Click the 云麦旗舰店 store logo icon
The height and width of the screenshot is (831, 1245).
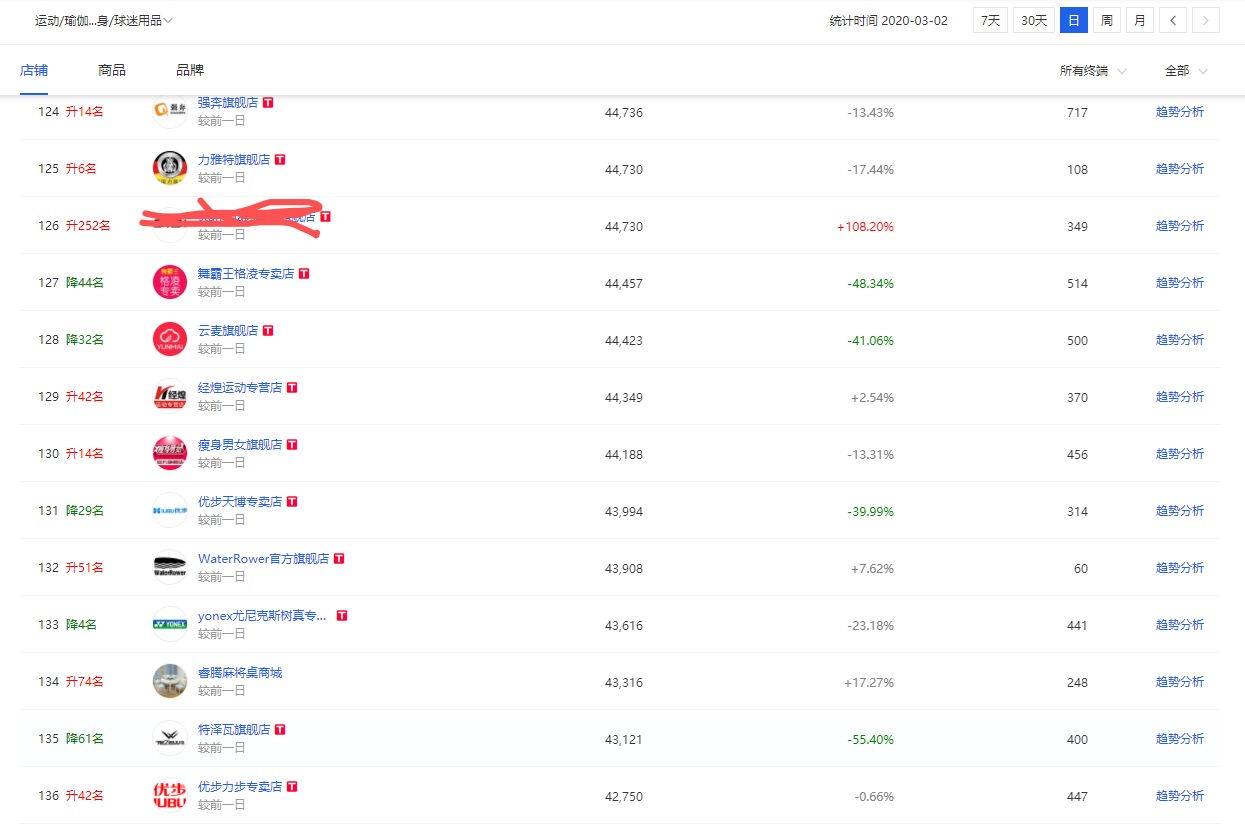[170, 339]
